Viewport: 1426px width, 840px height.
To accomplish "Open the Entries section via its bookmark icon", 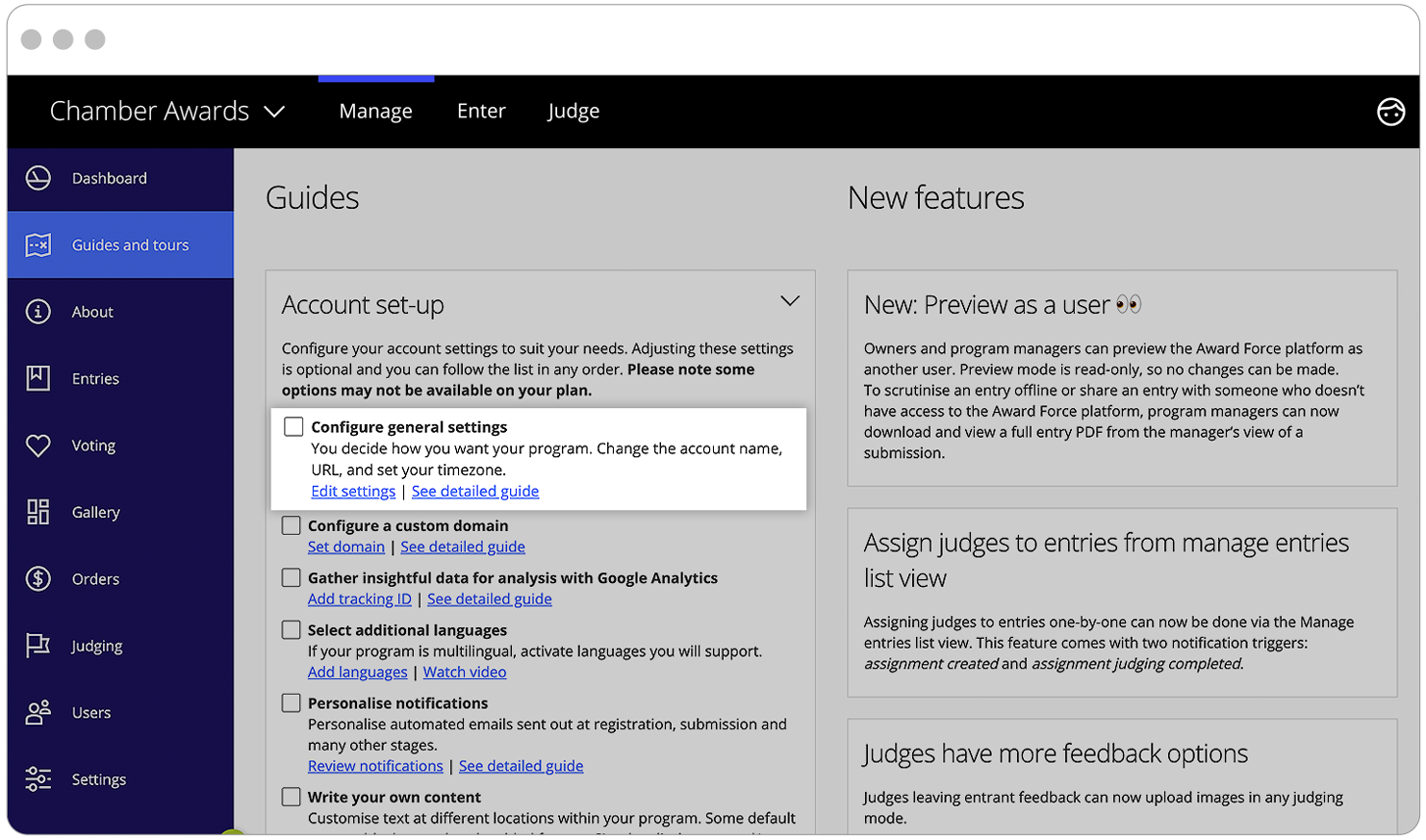I will (x=38, y=378).
